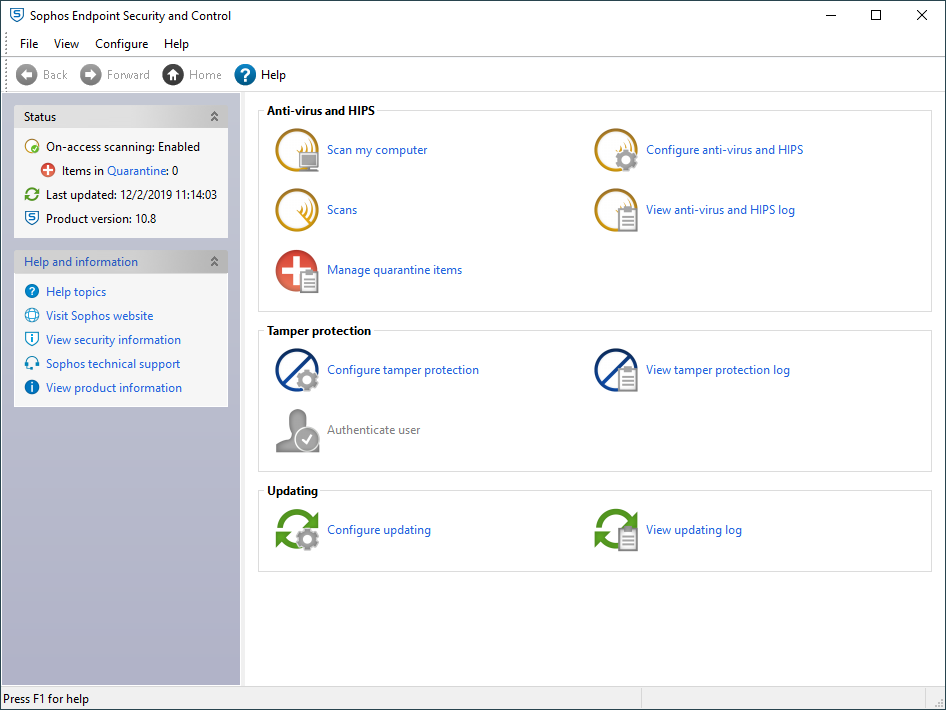Image resolution: width=946 pixels, height=710 pixels.
Task: Open the Configure menu
Action: [x=121, y=44]
